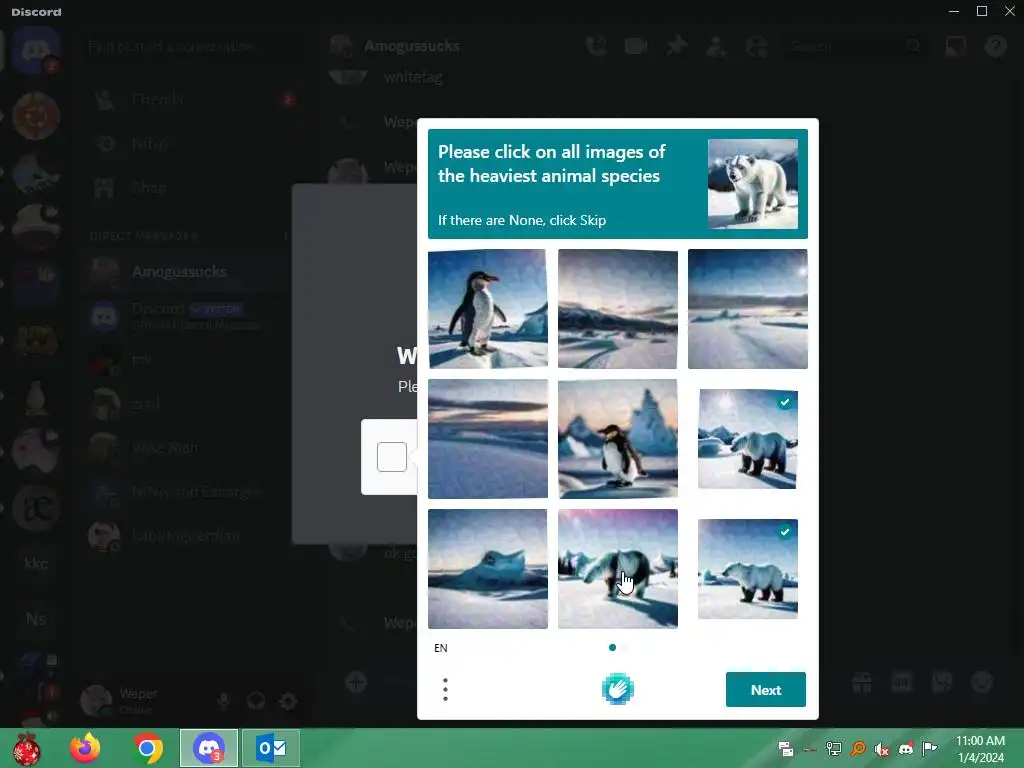Screen dimensions: 1024x768
Task: Launch Firefox from the taskbar
Action: [x=86, y=748]
